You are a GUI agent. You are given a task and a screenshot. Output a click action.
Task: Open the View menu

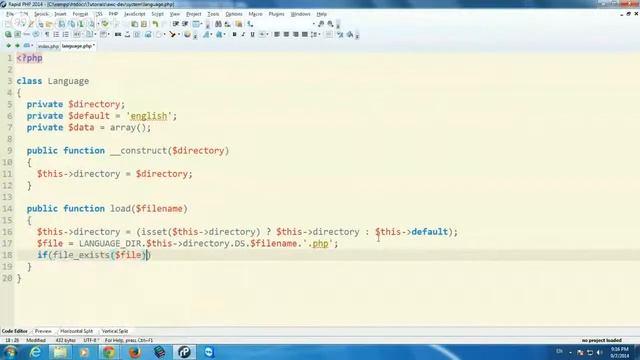(175, 14)
